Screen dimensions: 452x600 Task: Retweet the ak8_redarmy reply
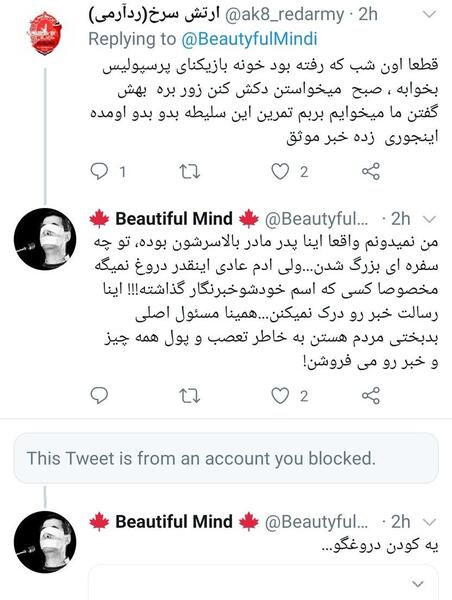pos(190,171)
